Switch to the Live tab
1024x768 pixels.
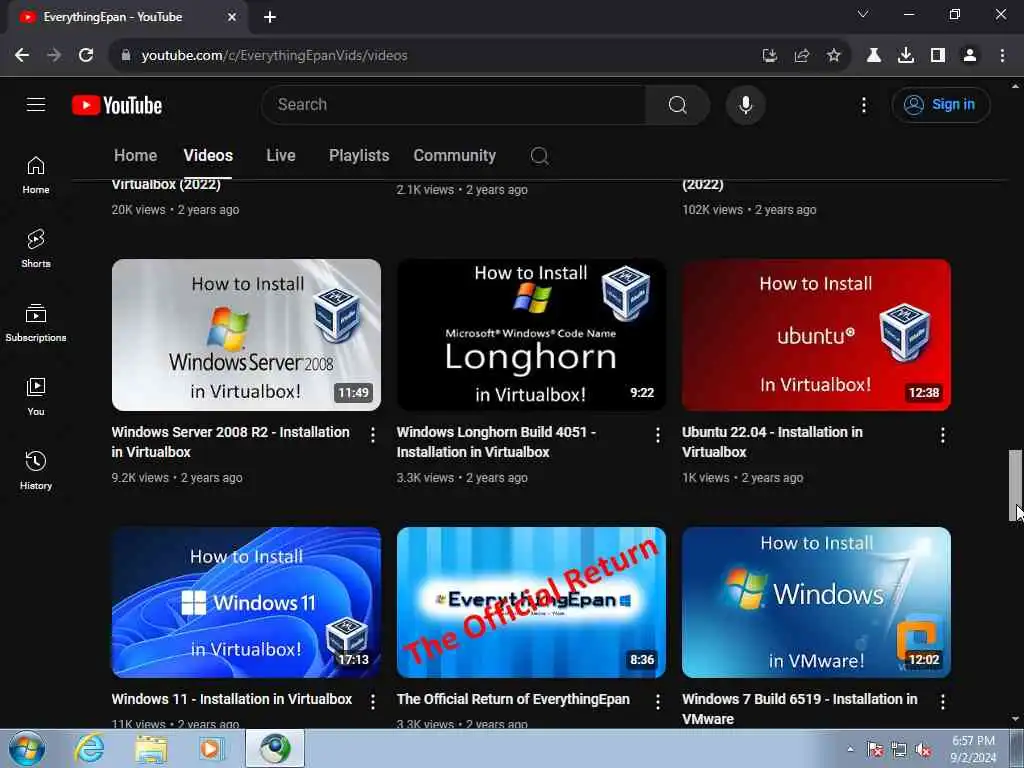click(x=281, y=155)
